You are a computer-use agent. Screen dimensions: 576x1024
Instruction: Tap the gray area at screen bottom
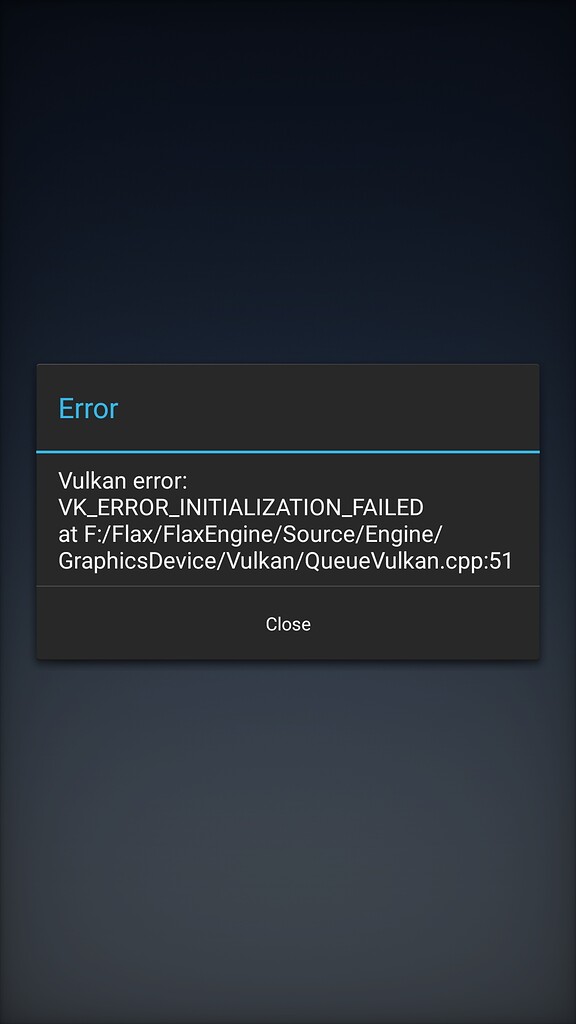click(x=288, y=980)
